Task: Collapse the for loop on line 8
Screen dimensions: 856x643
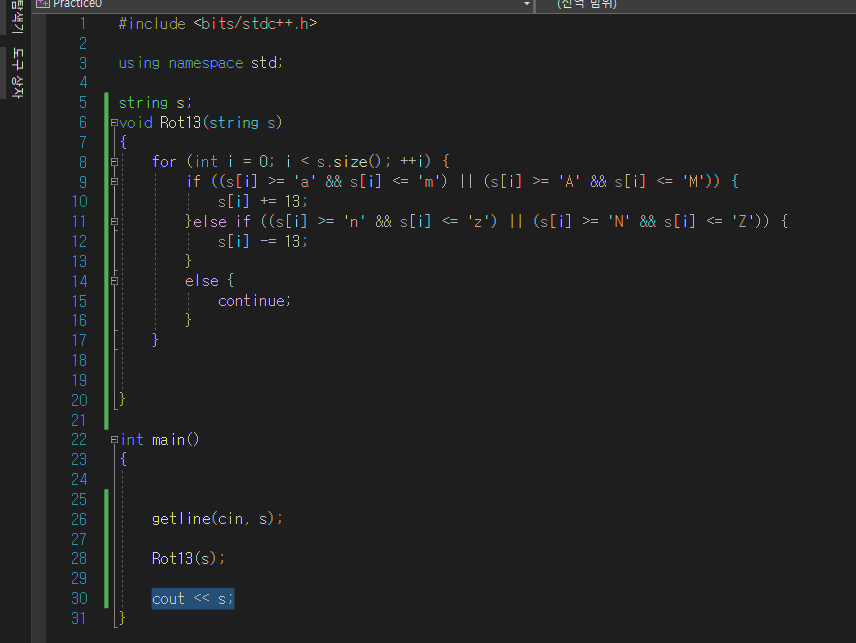Action: 115,162
